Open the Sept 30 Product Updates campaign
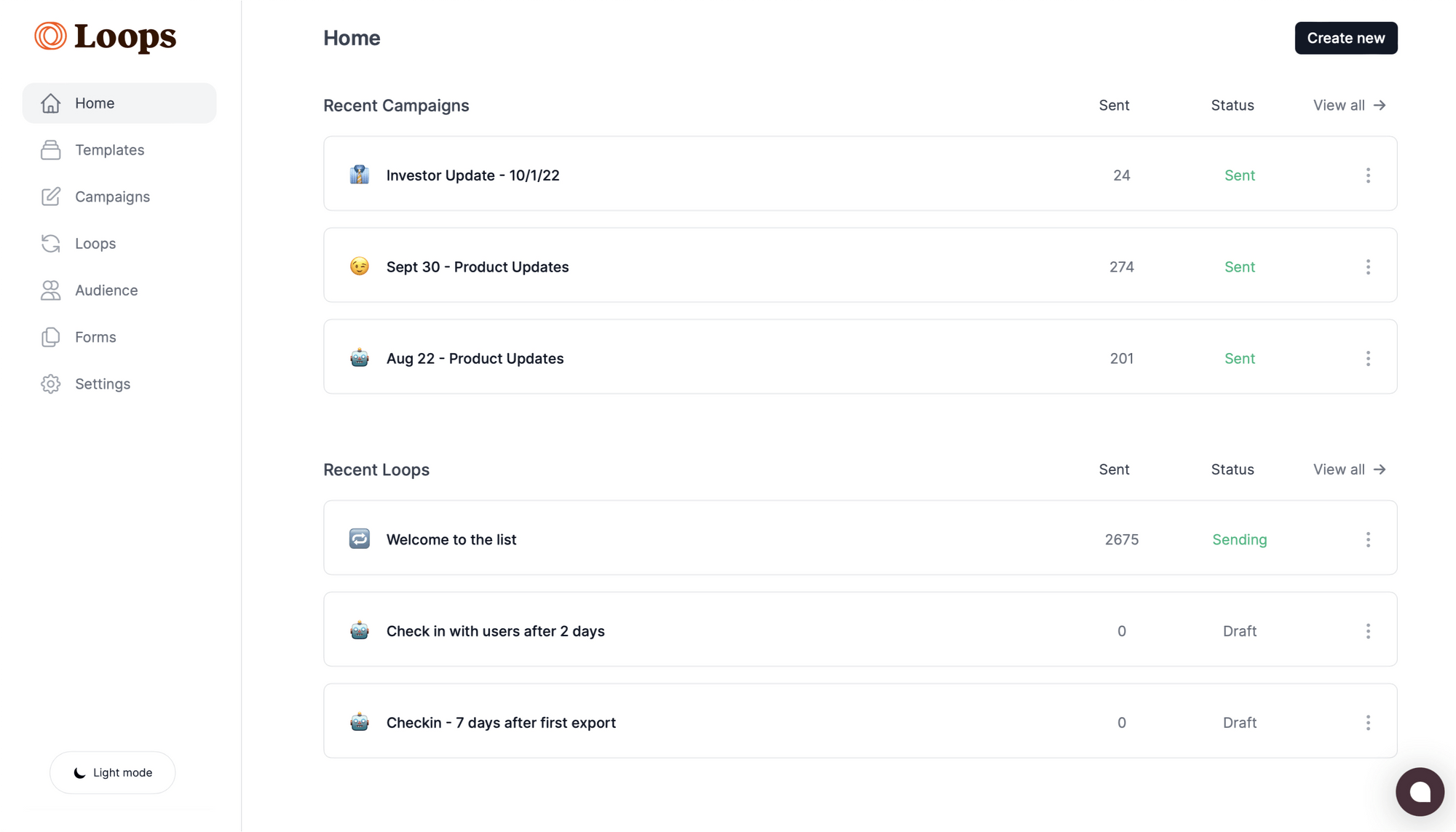The height and width of the screenshot is (832, 1456). 478,266
